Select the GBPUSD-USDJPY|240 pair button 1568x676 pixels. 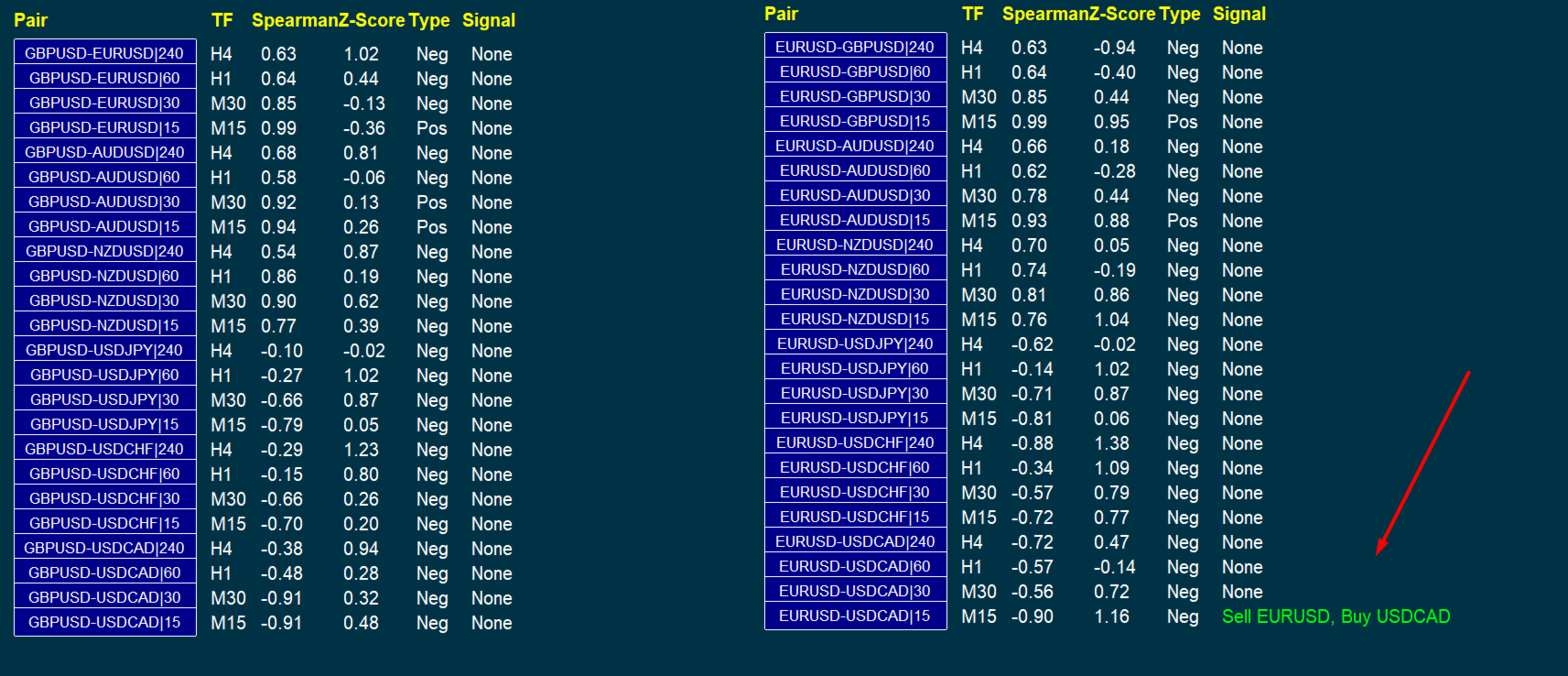coord(104,350)
